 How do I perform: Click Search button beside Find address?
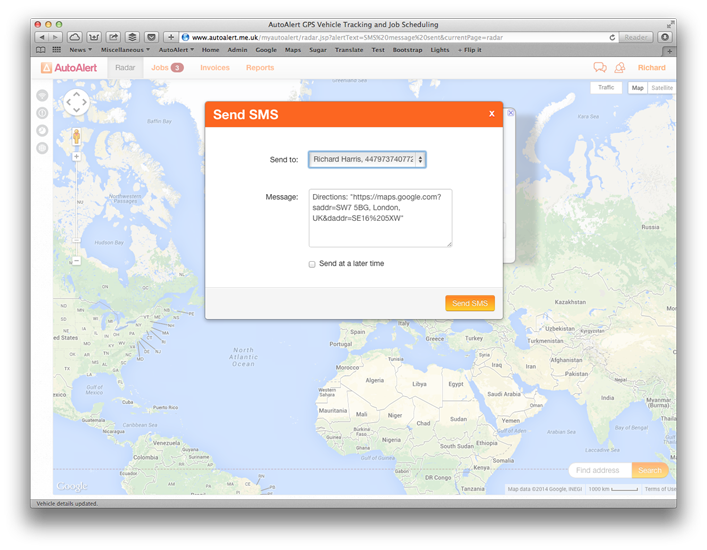[x=649, y=470]
